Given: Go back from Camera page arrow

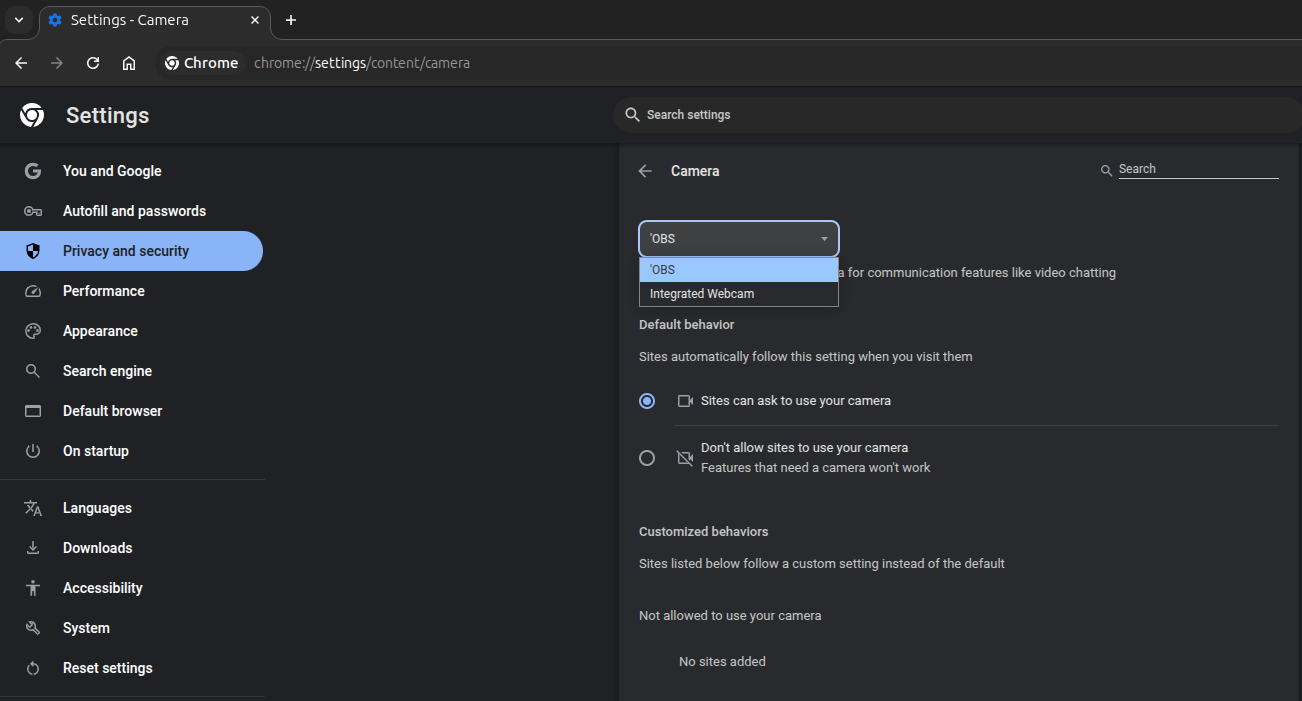Looking at the screenshot, I should point(645,171).
